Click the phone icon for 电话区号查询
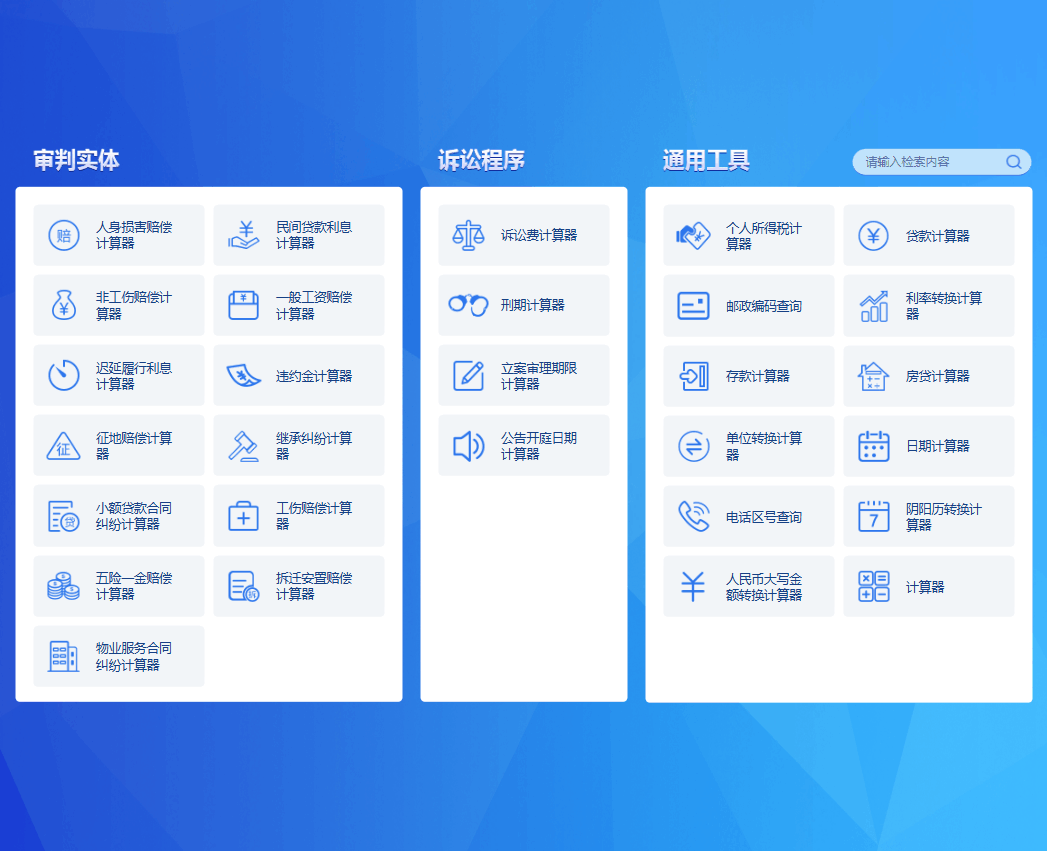Screen dimensions: 1047x851 click(693, 516)
